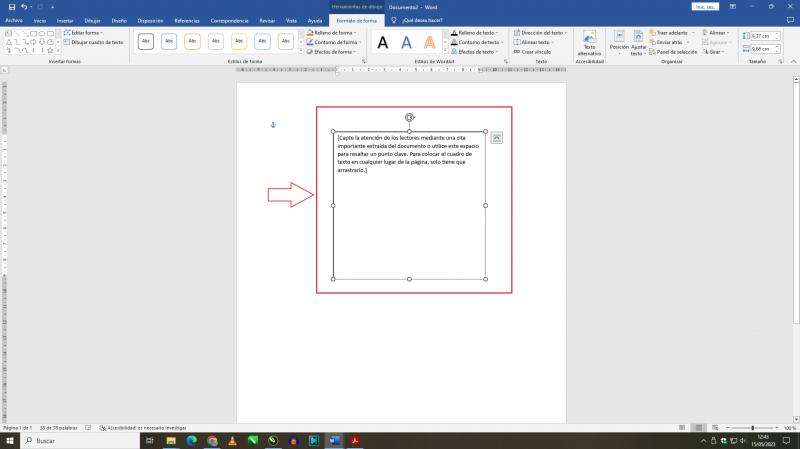Click the Buscar taskbar search box
The width and height of the screenshot is (800, 449).
(x=80, y=441)
